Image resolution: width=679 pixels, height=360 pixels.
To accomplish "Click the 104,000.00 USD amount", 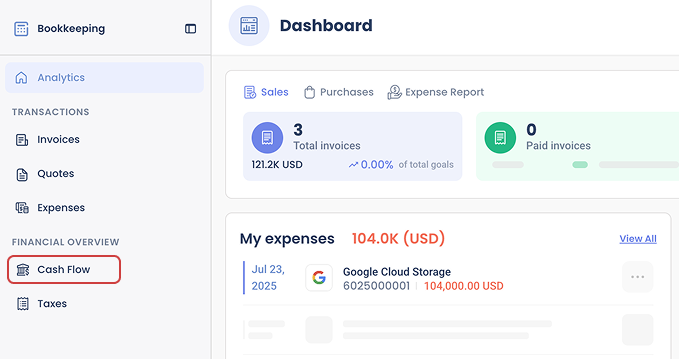I will (x=463, y=286).
